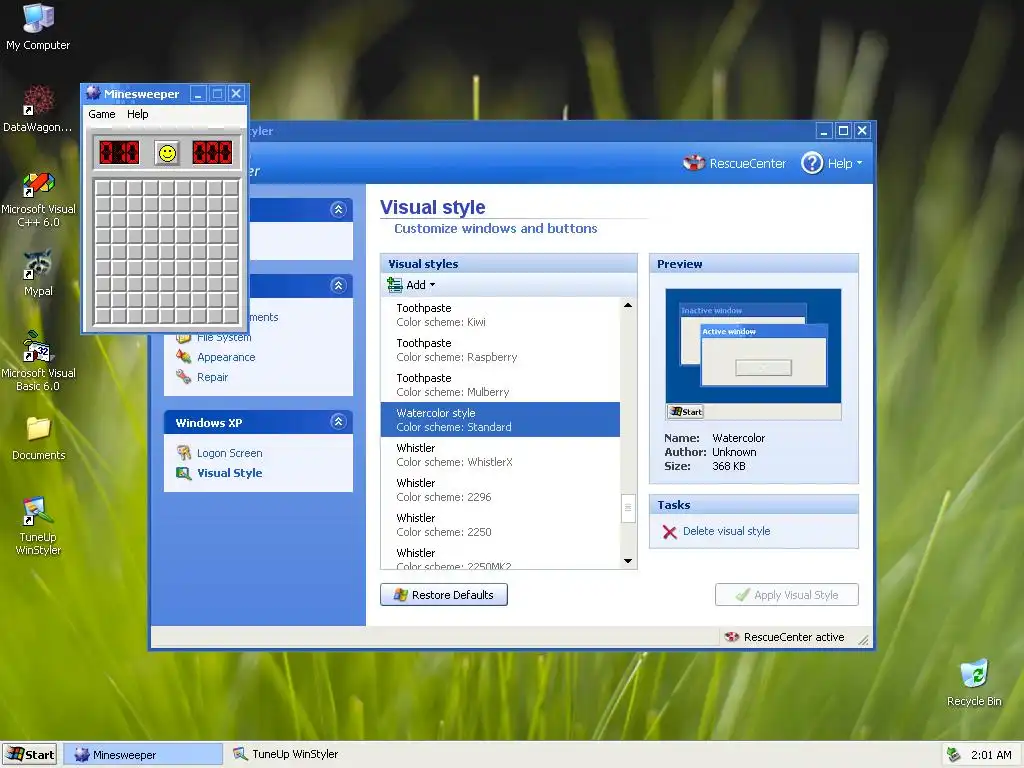The height and width of the screenshot is (768, 1024).
Task: Click the top-left Minesweeper grid cell
Action: point(103,188)
